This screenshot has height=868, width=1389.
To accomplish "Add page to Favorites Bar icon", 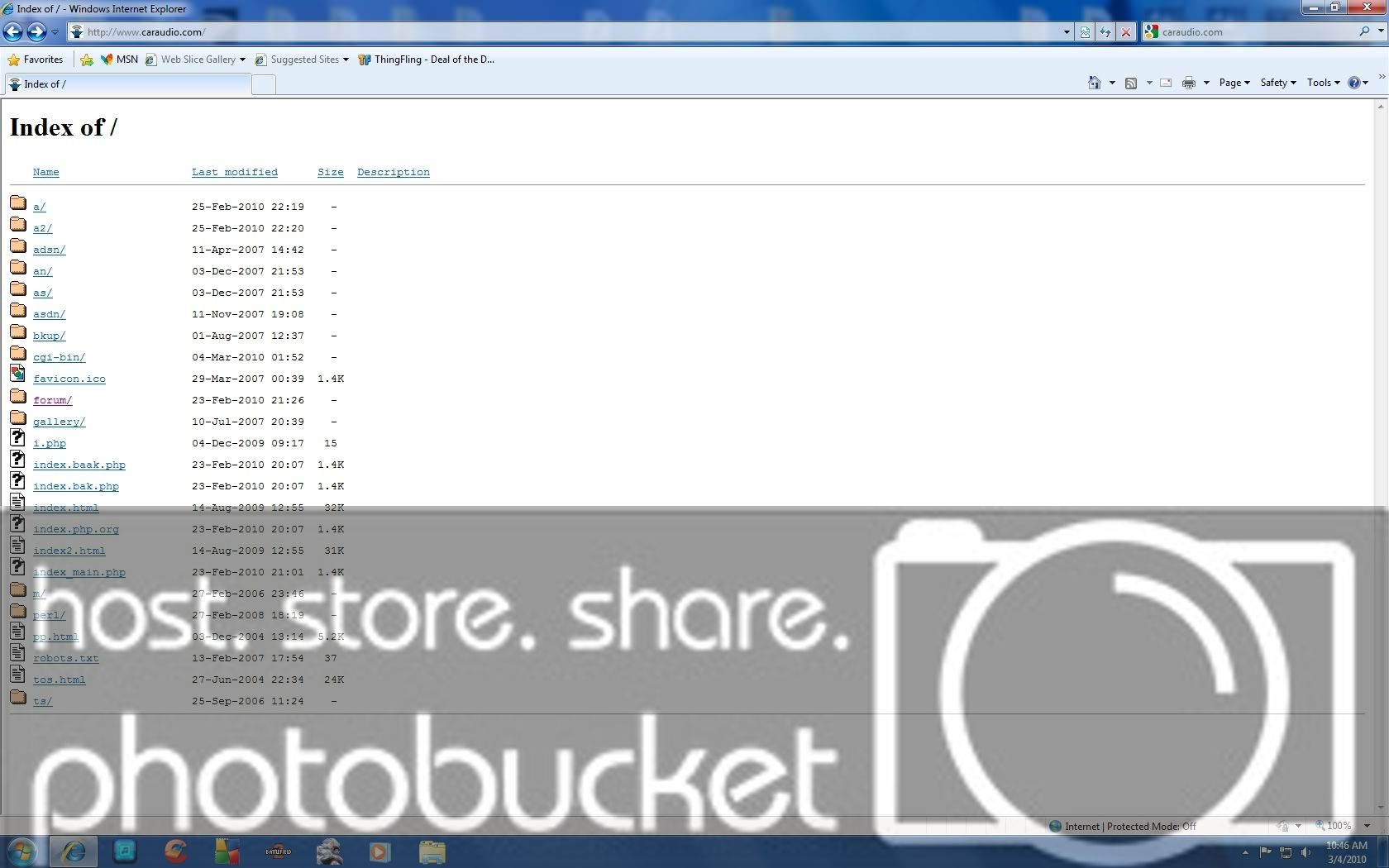I will click(x=87, y=60).
